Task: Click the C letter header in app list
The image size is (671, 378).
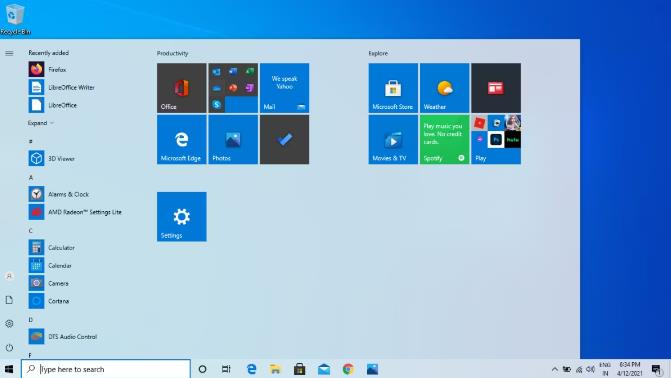Action: pos(31,230)
